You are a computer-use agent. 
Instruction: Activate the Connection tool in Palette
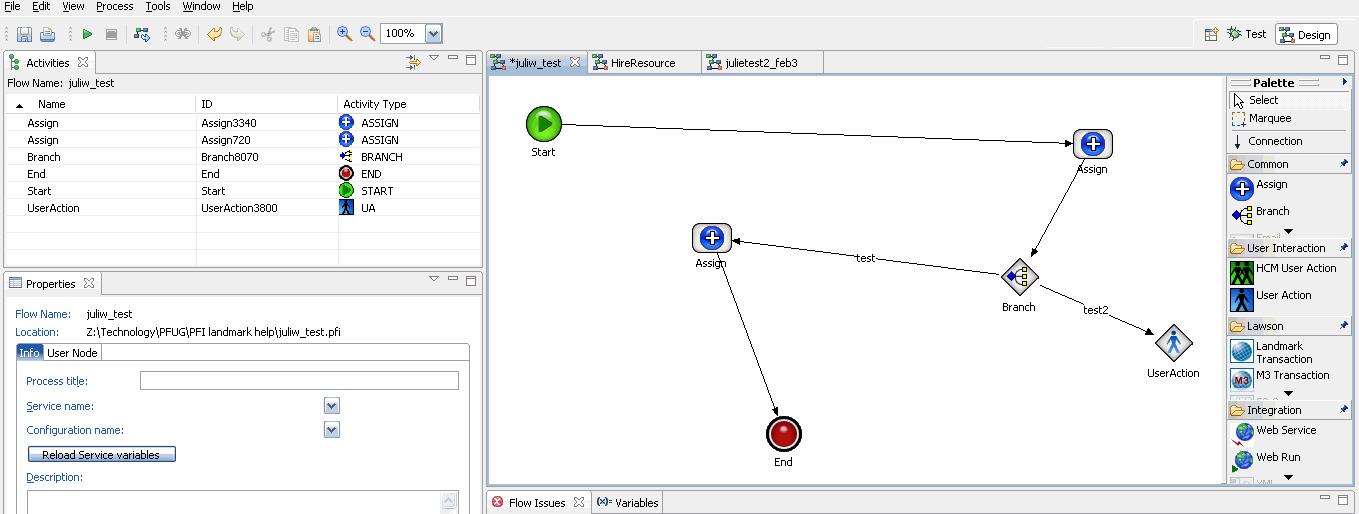(x=1274, y=142)
